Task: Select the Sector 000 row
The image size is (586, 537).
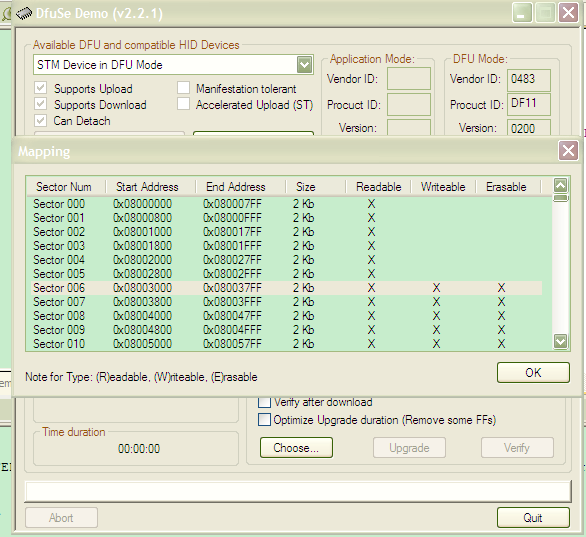Action: [x=287, y=204]
